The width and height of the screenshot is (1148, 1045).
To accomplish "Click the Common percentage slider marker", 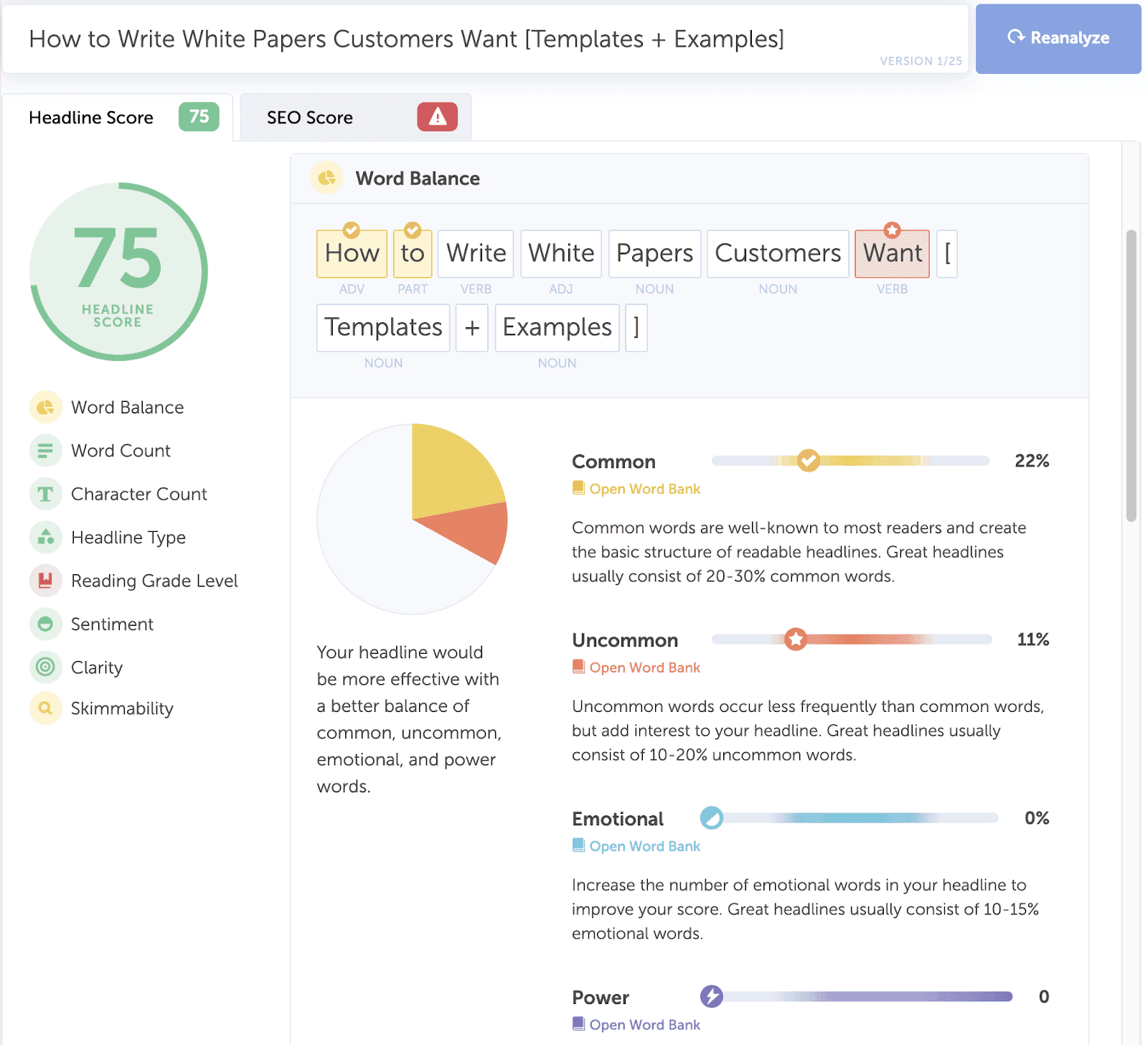I will click(x=809, y=460).
